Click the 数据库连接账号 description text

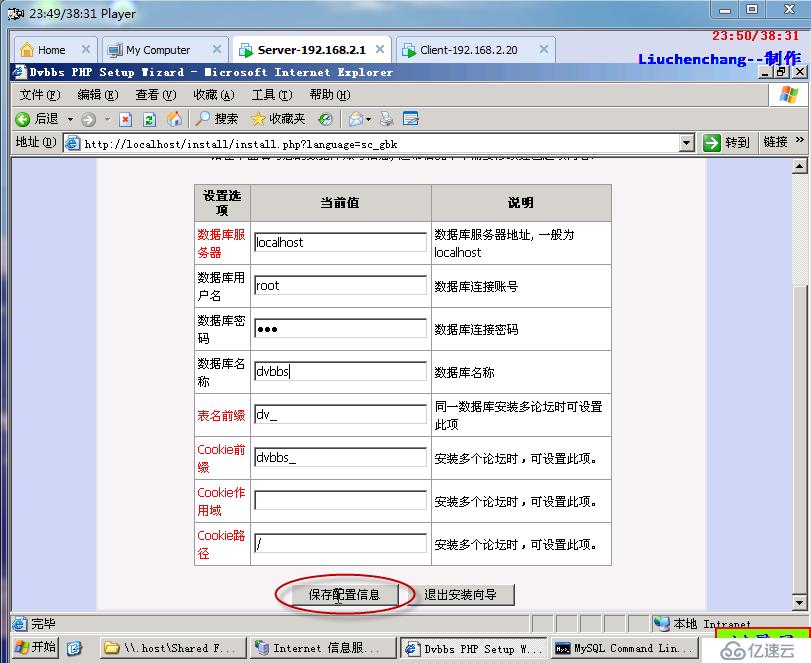[x=476, y=287]
